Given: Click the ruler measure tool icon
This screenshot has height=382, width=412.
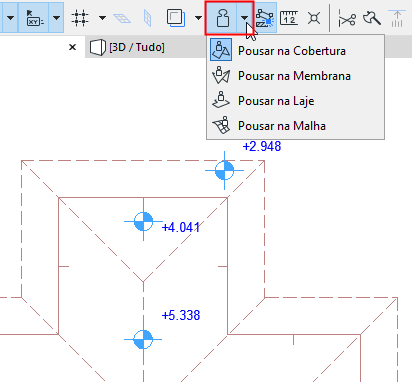Looking at the screenshot, I should click(289, 18).
